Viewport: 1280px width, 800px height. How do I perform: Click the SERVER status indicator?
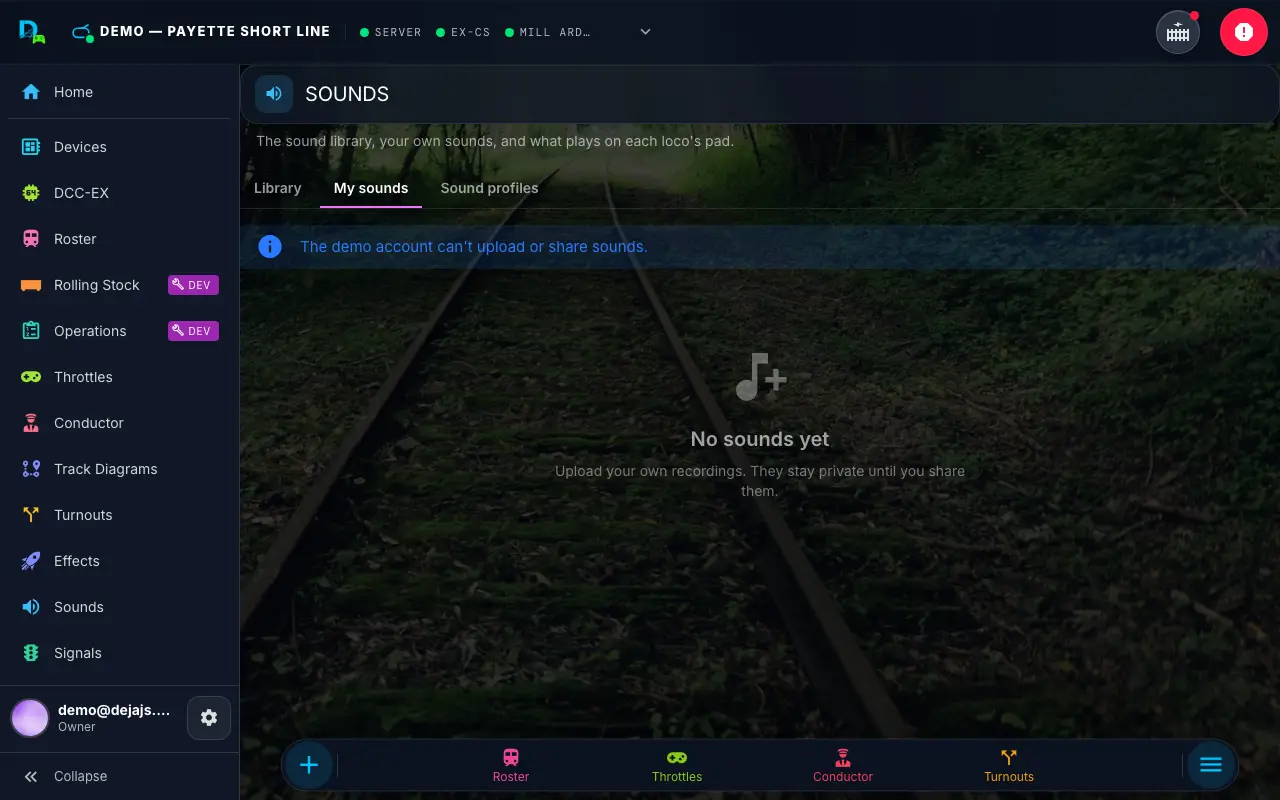coord(391,32)
